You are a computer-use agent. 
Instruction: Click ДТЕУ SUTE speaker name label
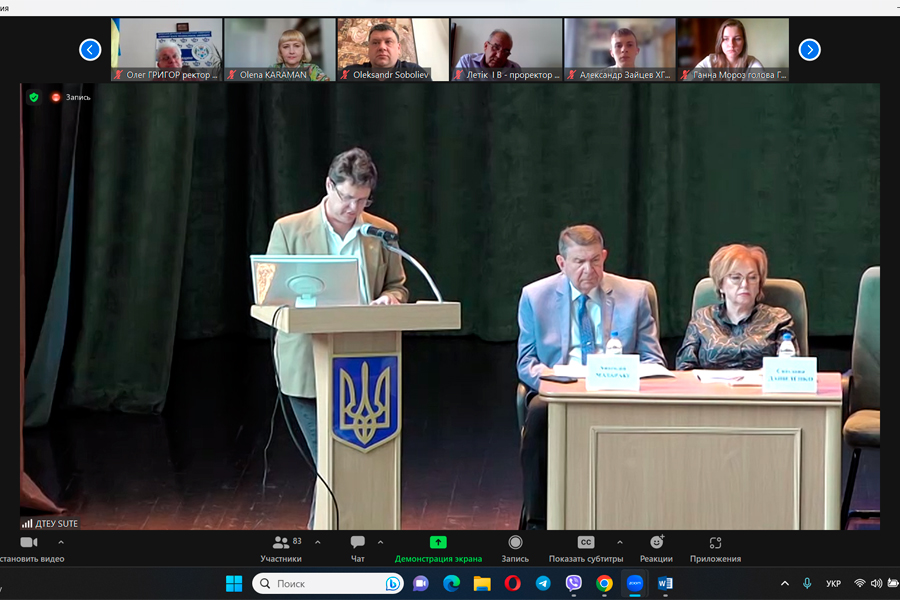tap(56, 524)
